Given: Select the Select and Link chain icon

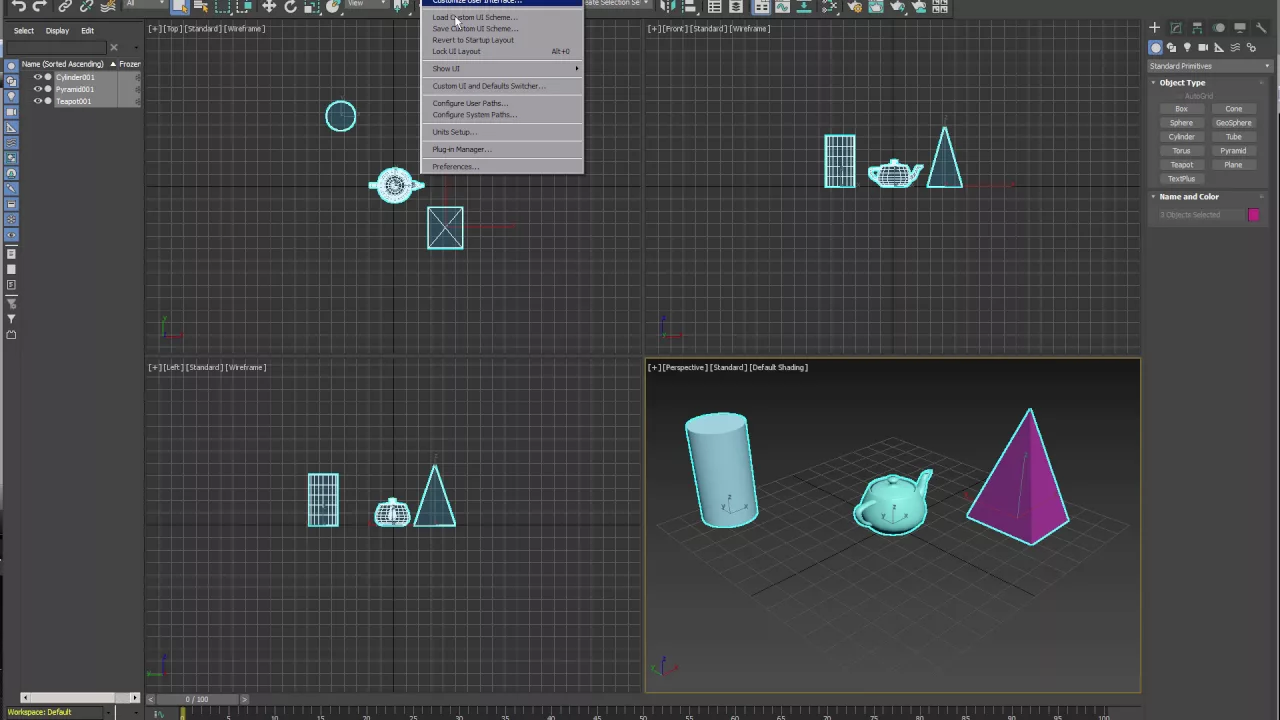Looking at the screenshot, I should pyautogui.click(x=65, y=6).
